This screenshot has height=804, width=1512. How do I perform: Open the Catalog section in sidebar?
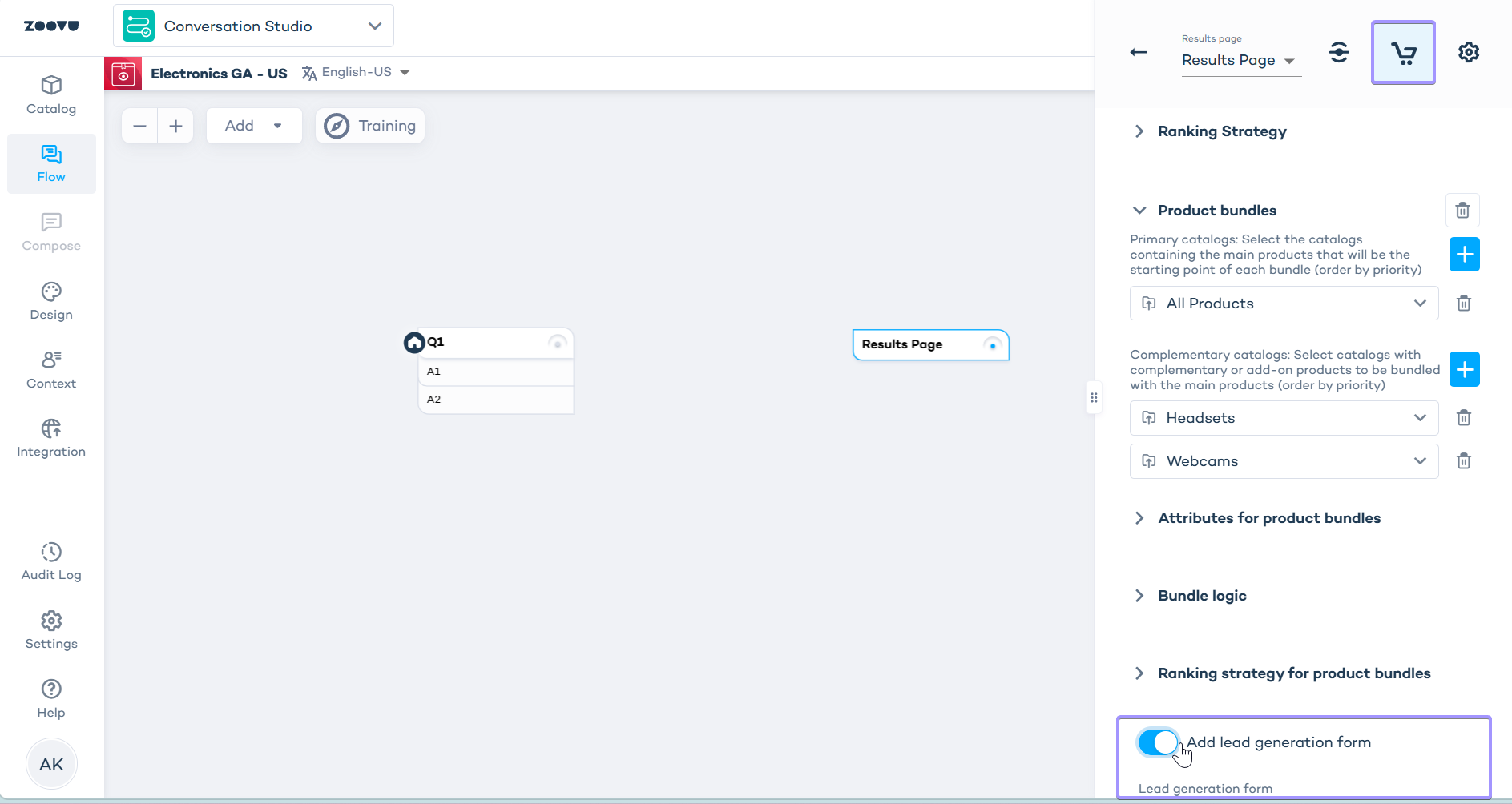coord(51,95)
